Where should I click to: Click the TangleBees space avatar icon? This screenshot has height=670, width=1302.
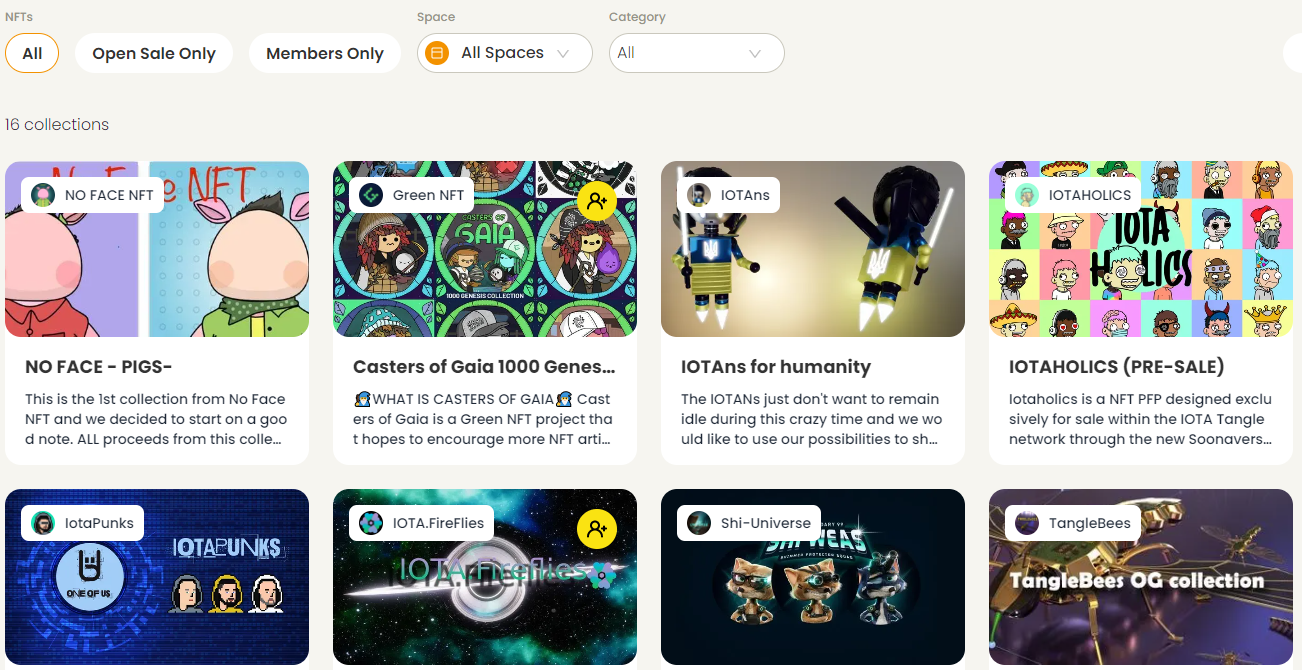click(x=1027, y=523)
